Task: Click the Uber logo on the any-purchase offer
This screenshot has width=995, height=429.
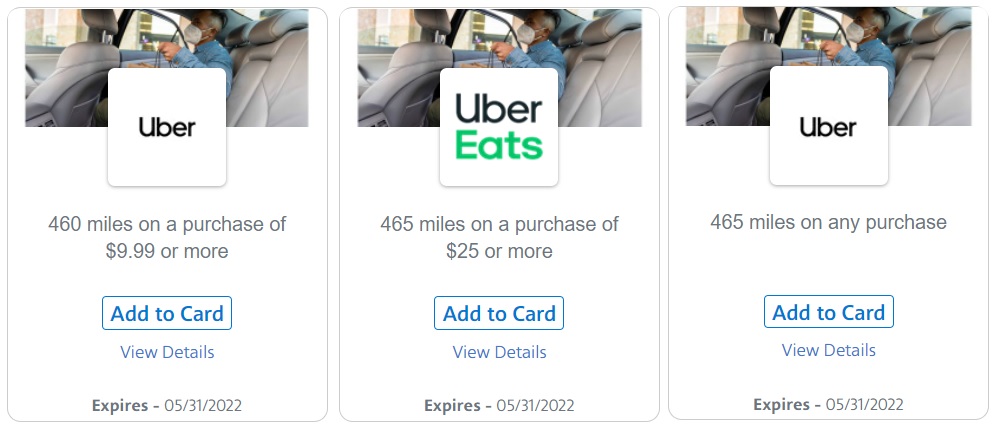Action: pyautogui.click(x=828, y=127)
